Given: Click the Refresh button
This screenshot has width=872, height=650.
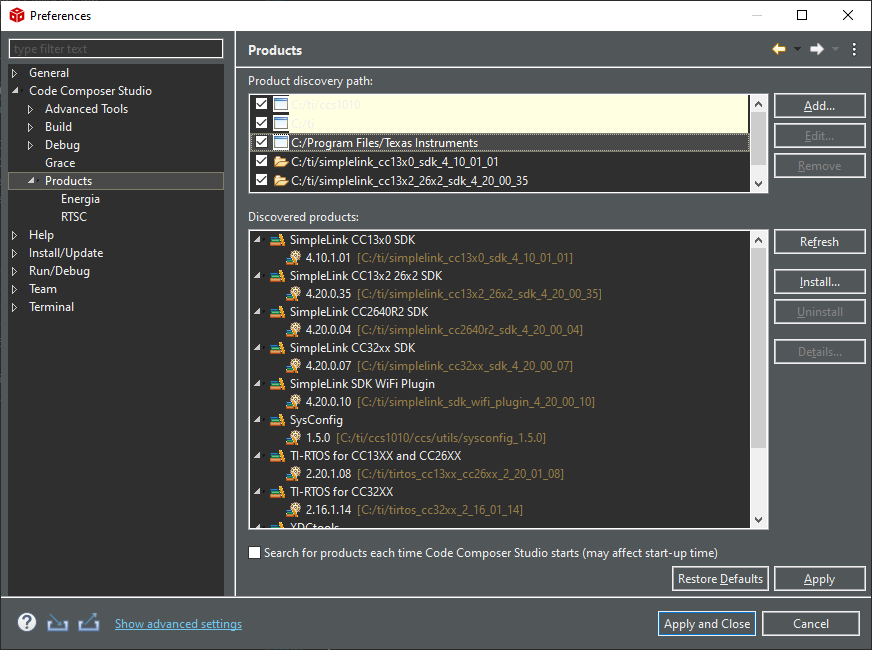Looking at the screenshot, I should click(x=819, y=242).
